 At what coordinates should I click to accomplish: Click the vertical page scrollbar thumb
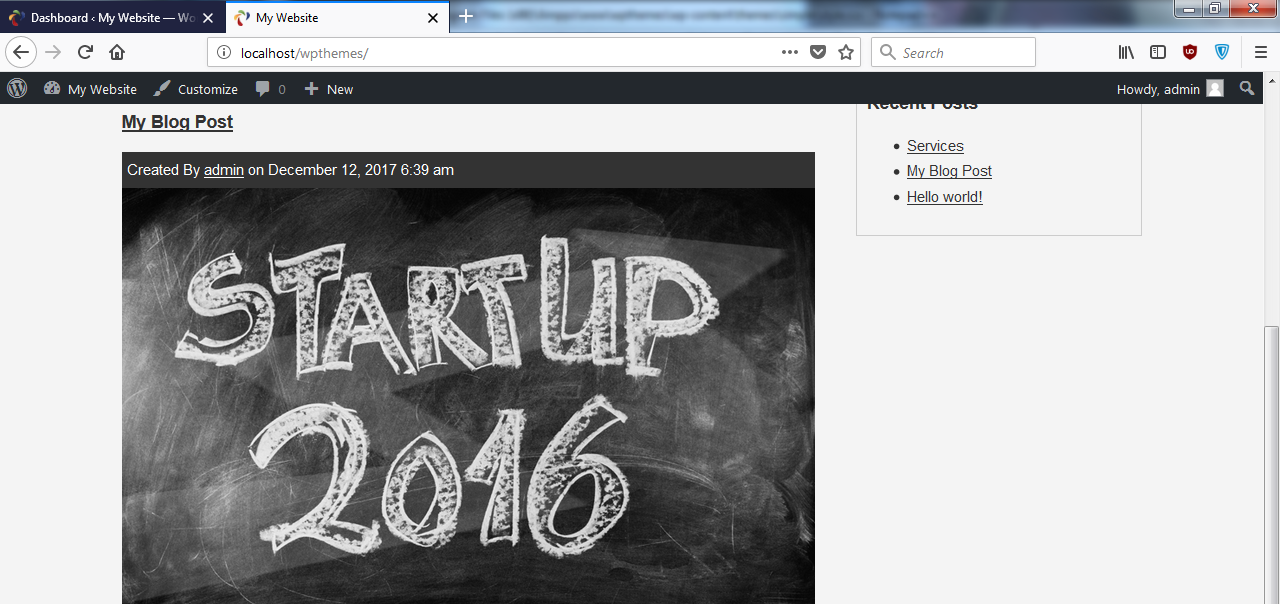pyautogui.click(x=1271, y=465)
